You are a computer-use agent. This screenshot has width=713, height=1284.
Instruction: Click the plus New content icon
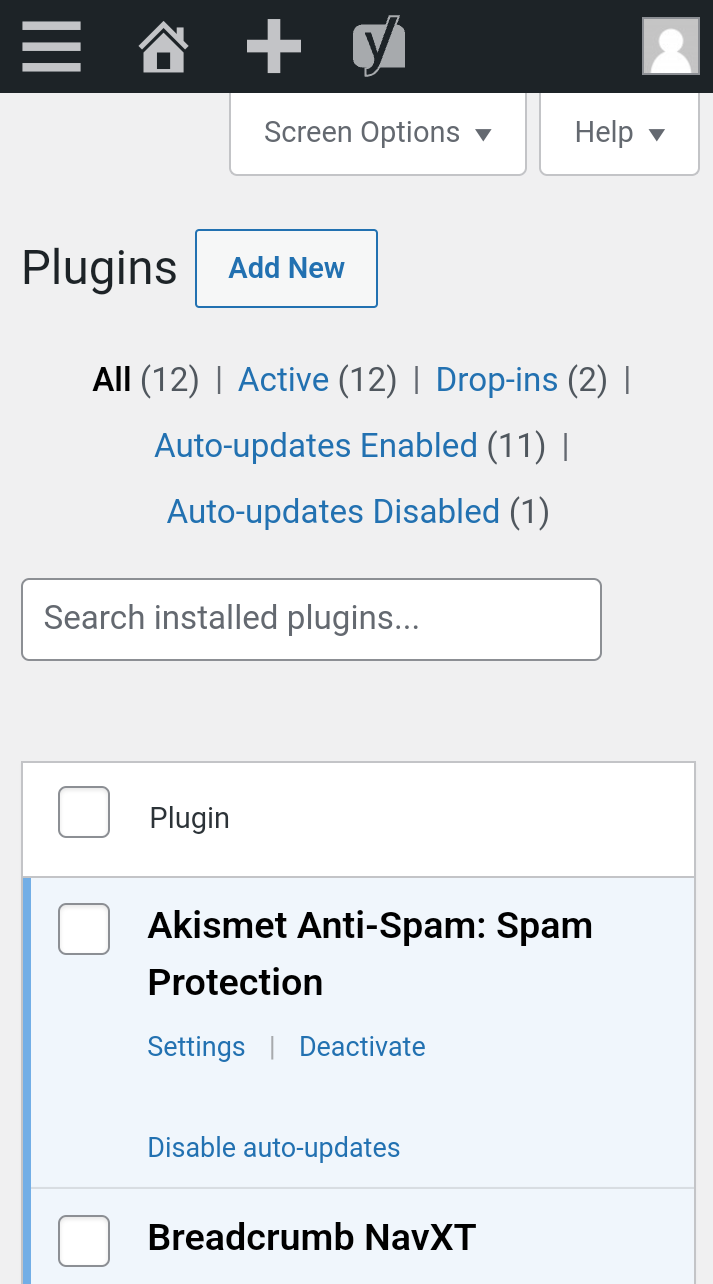coord(274,47)
